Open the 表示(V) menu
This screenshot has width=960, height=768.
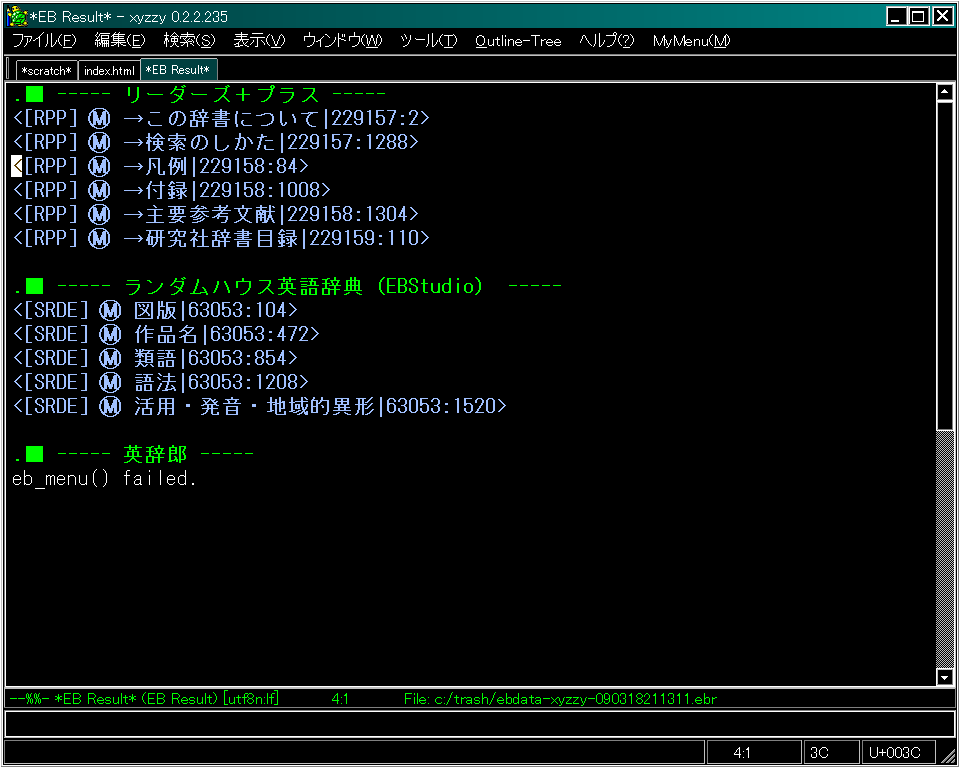(x=259, y=41)
